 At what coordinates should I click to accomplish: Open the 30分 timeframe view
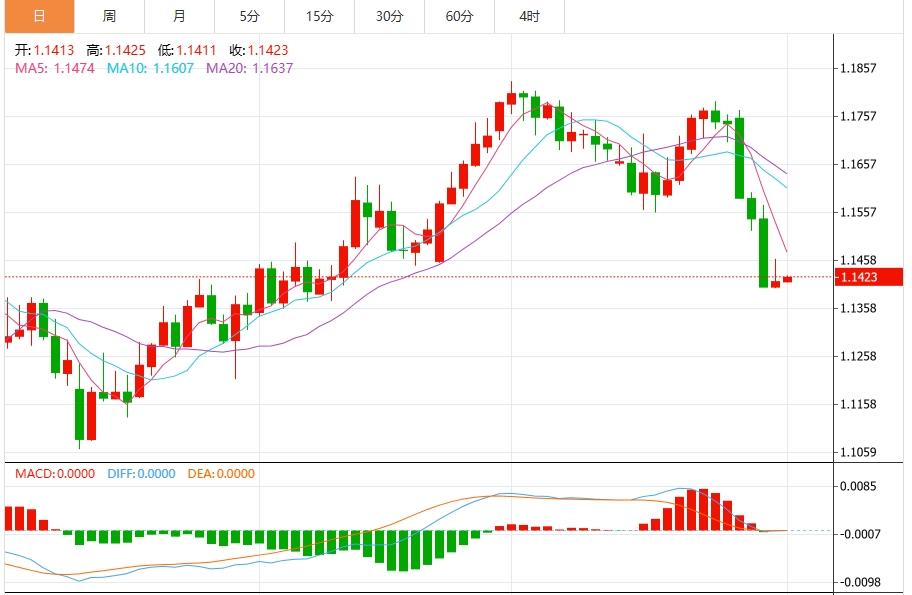[x=389, y=16]
